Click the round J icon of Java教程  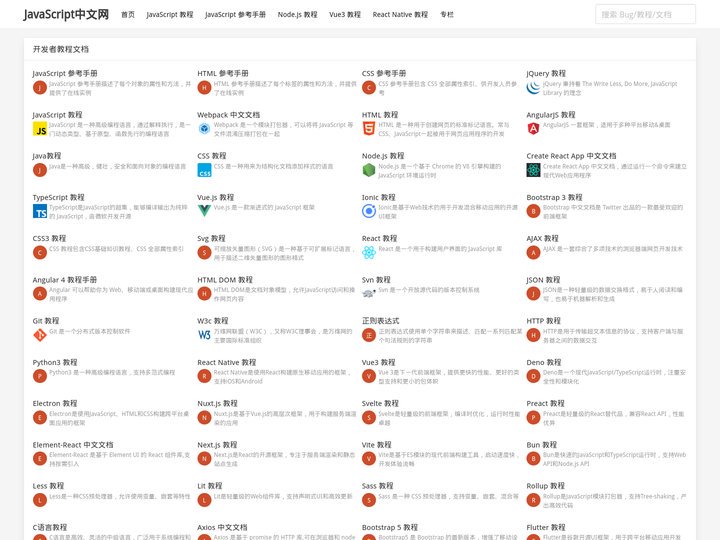pos(40,170)
